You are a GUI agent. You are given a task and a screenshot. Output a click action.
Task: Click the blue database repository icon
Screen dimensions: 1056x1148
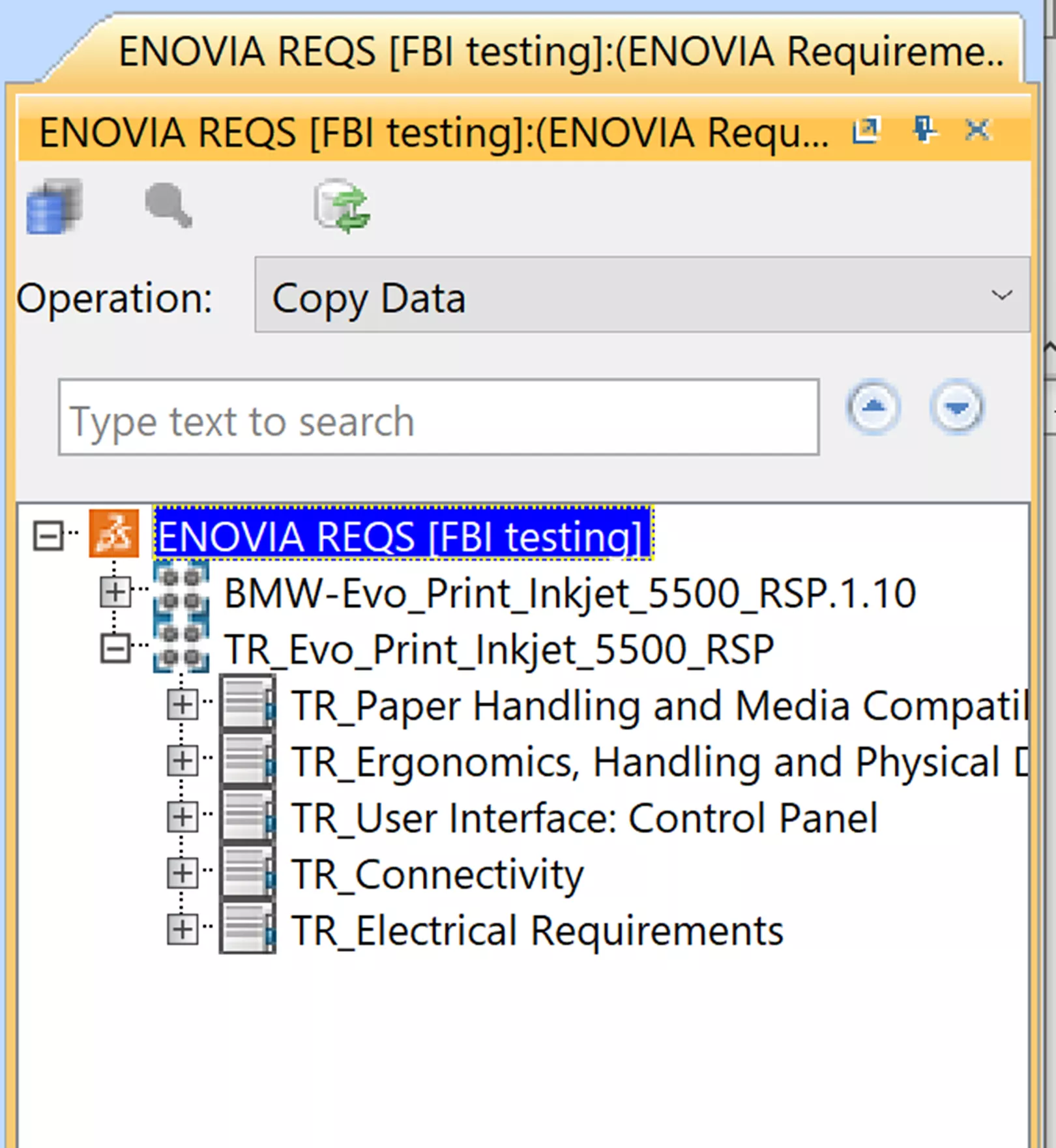click(x=54, y=207)
